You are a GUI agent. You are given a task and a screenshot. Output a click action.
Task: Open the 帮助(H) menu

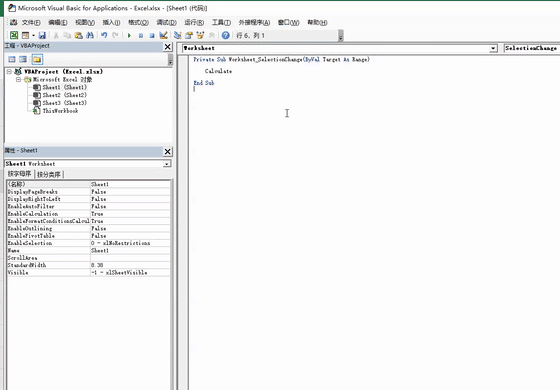[x=317, y=22]
